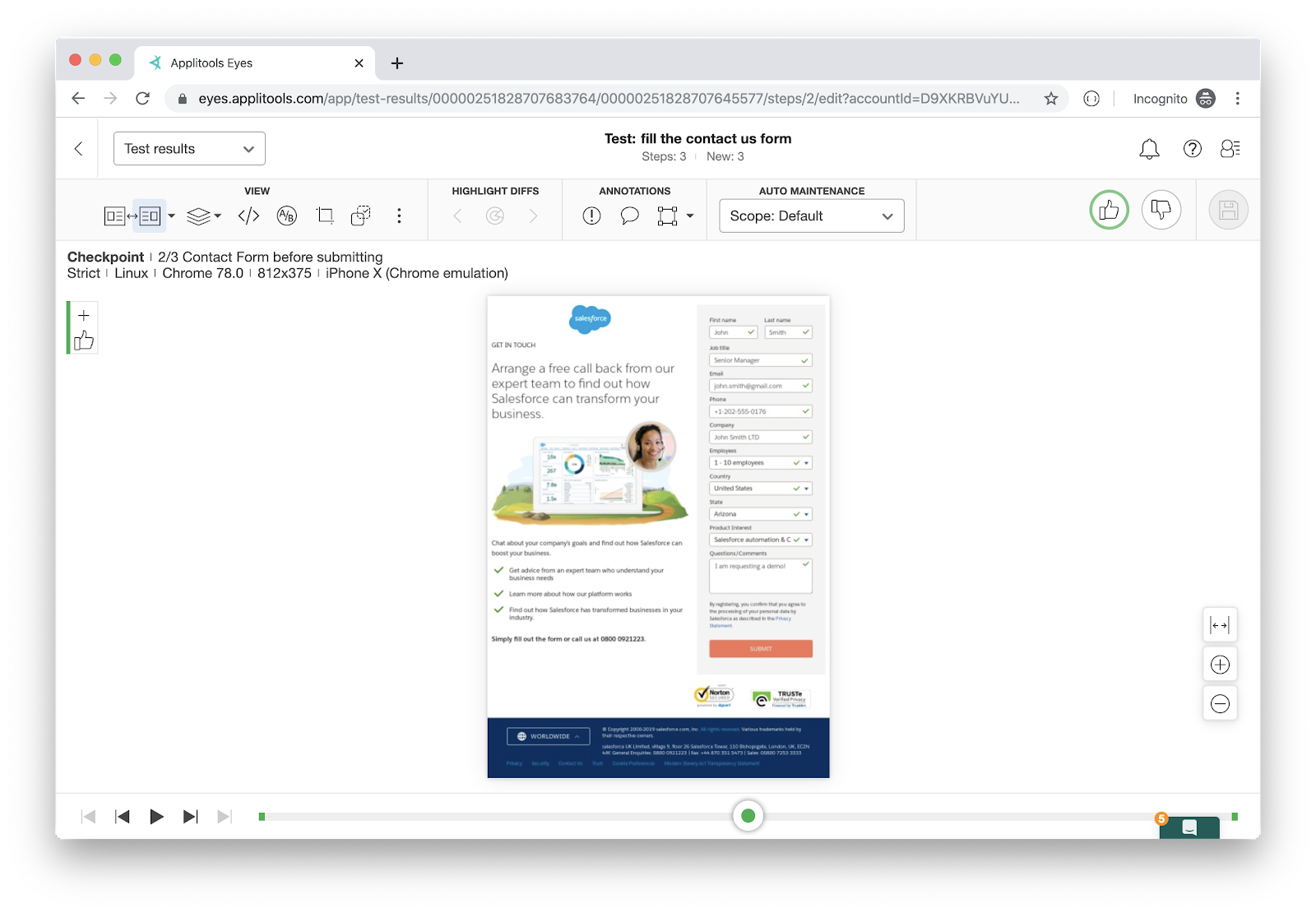Viewport: 1316px width, 913px height.
Task: Click fit-to-width view button
Action: pos(1220,626)
